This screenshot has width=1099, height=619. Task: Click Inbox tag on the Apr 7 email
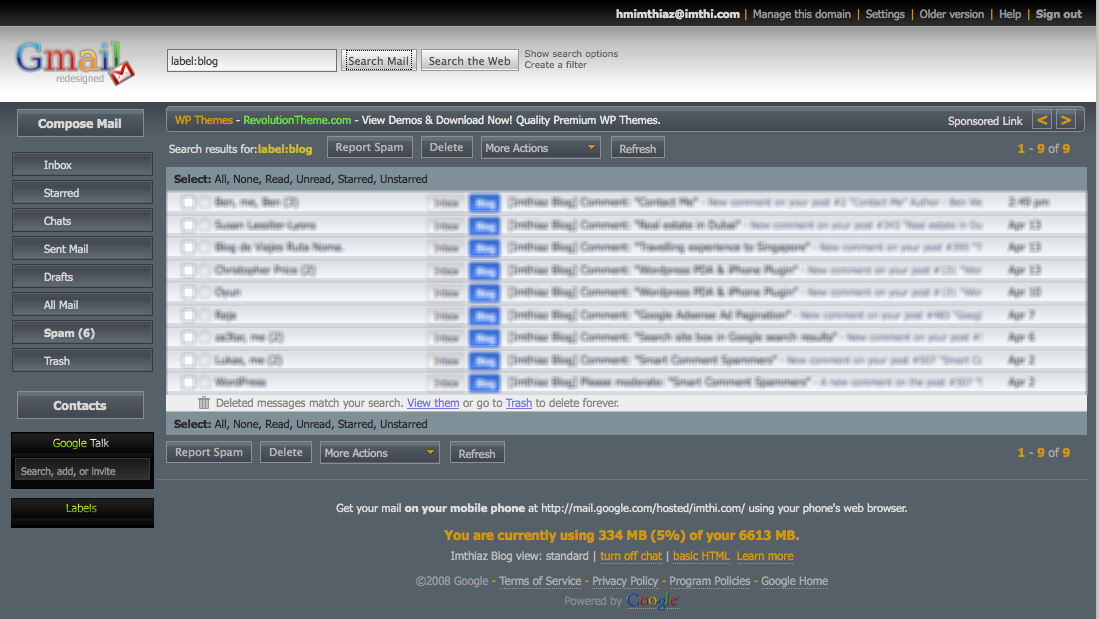point(446,315)
